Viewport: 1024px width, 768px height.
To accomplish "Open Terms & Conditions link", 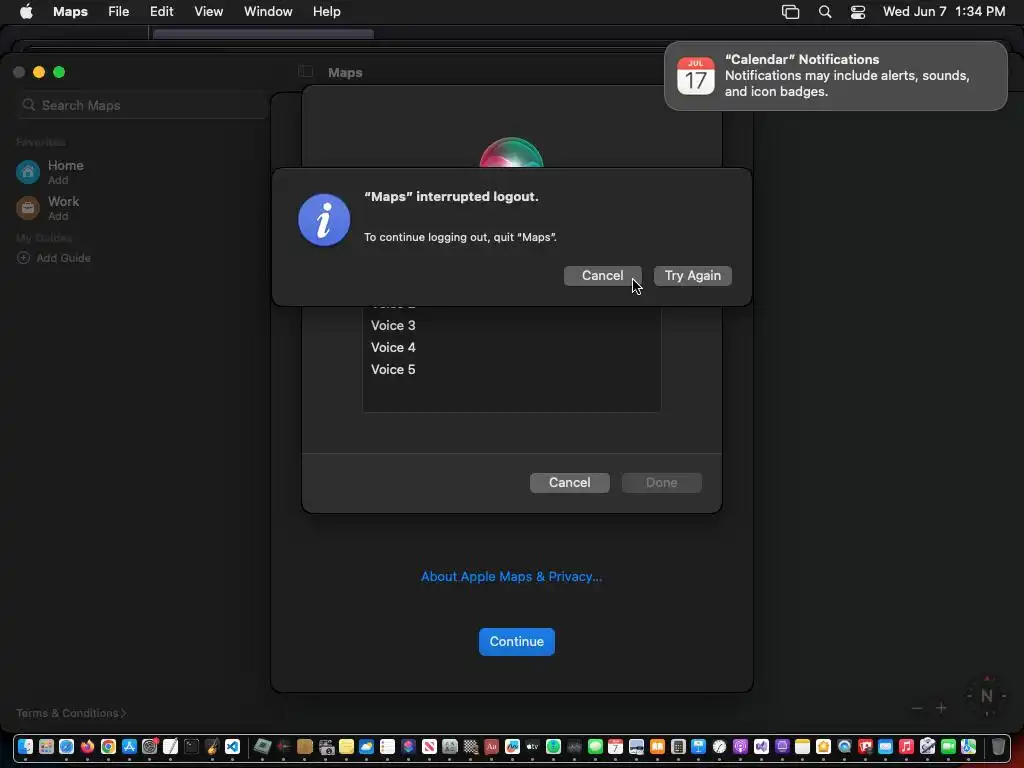I will pos(71,713).
